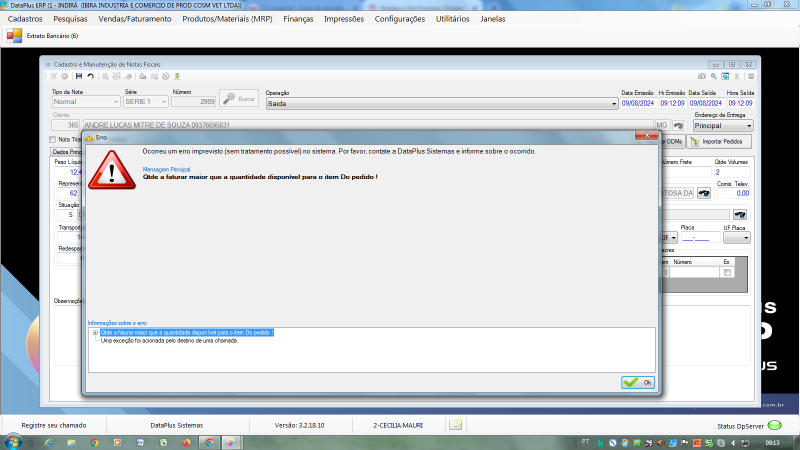Click the greyed circle-slash cancel toolbar icon
The height and width of the screenshot is (450, 800).
point(166,77)
